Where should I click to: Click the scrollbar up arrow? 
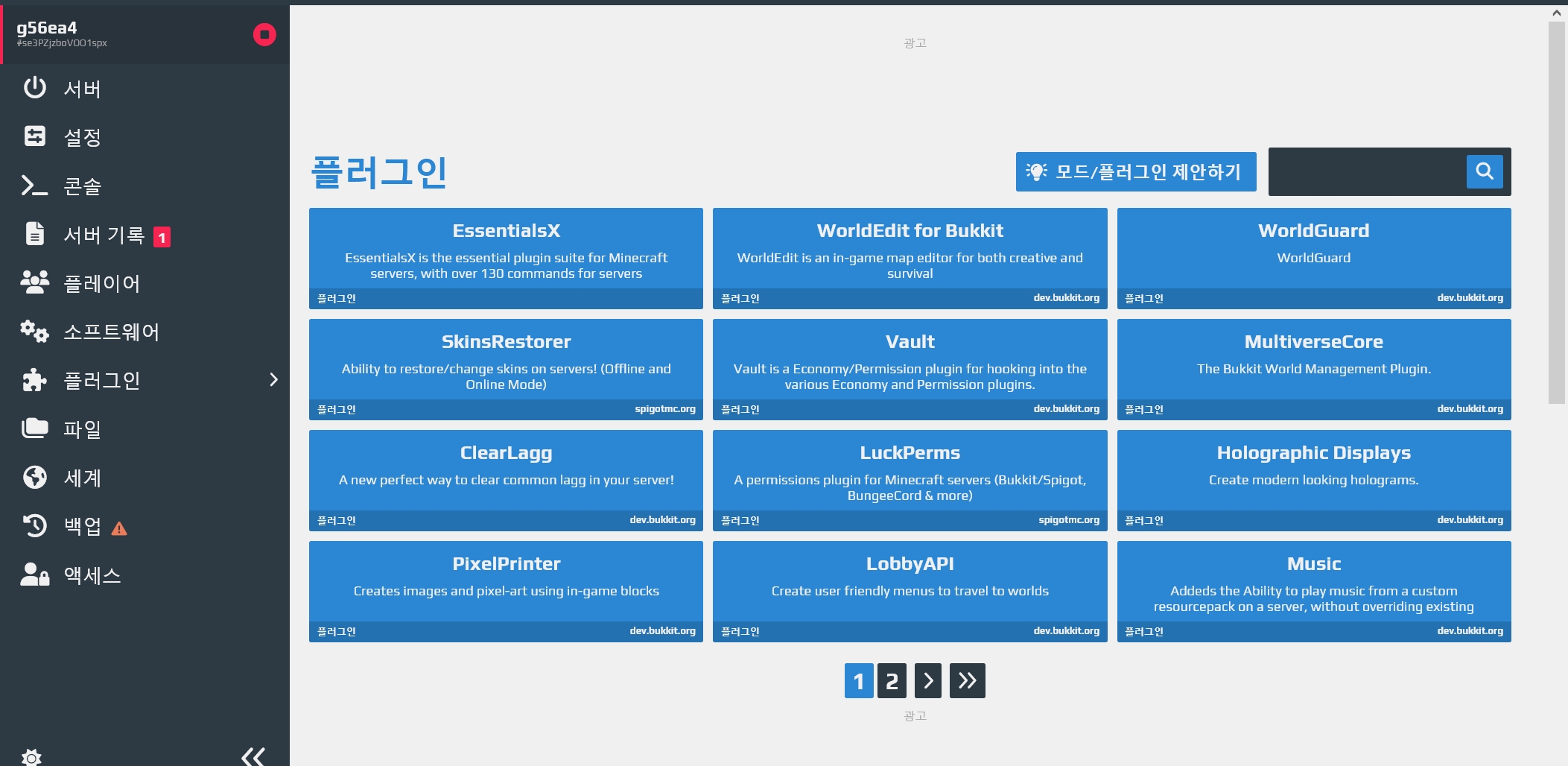[x=1557, y=13]
